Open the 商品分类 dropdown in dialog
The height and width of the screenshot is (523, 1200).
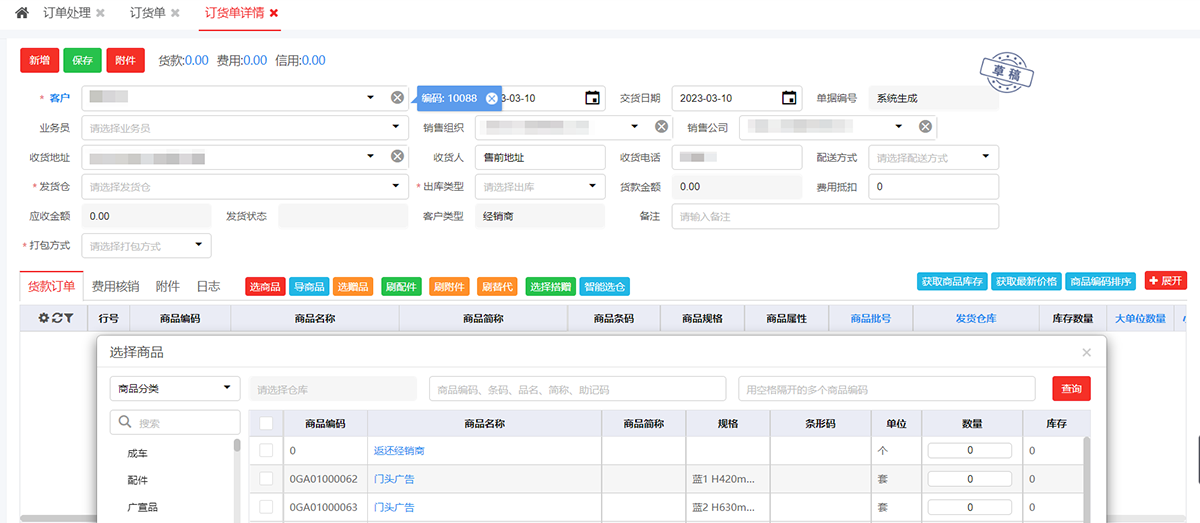[x=227, y=388]
